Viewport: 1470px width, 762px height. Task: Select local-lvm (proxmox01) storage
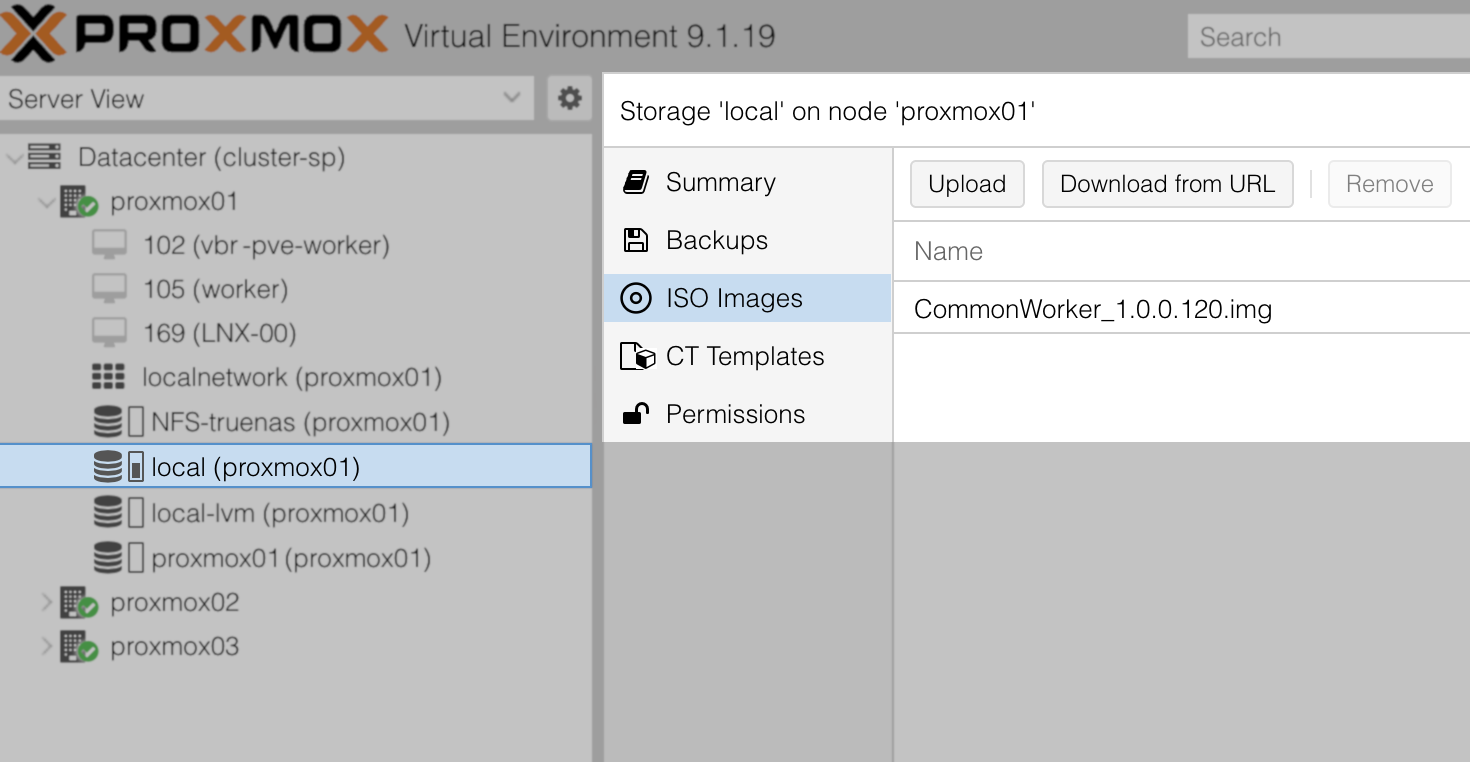point(280,513)
